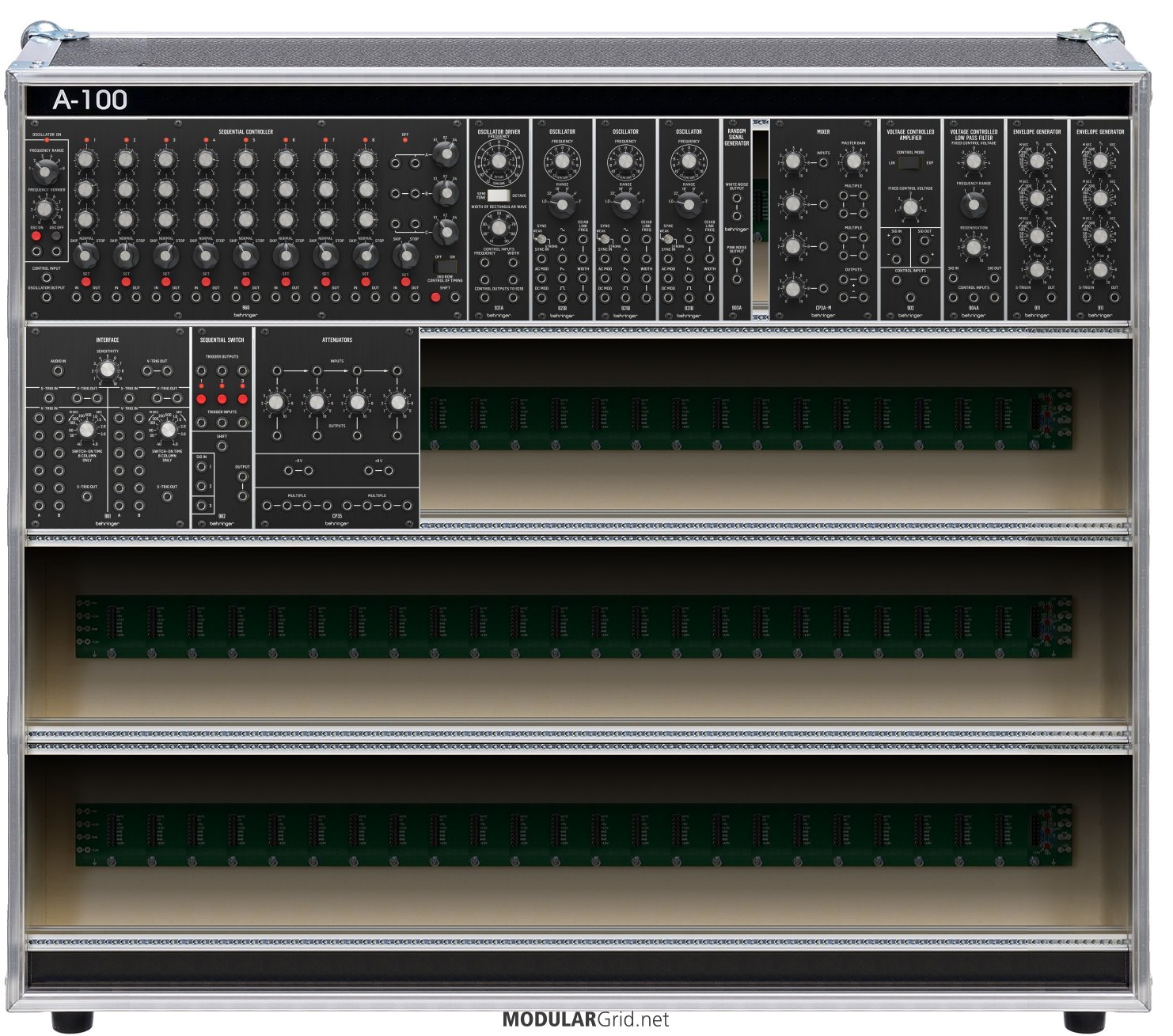Click the Frequency Range selector on 904A filter
This screenshot has height=1036, width=1173.
974,206
